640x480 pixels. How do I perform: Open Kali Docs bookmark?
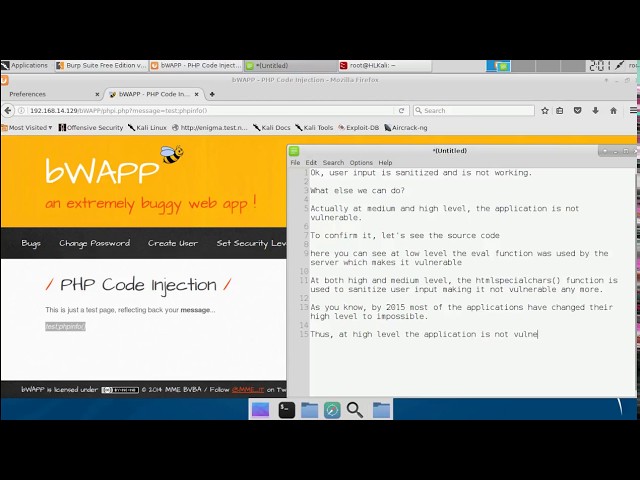pos(272,128)
